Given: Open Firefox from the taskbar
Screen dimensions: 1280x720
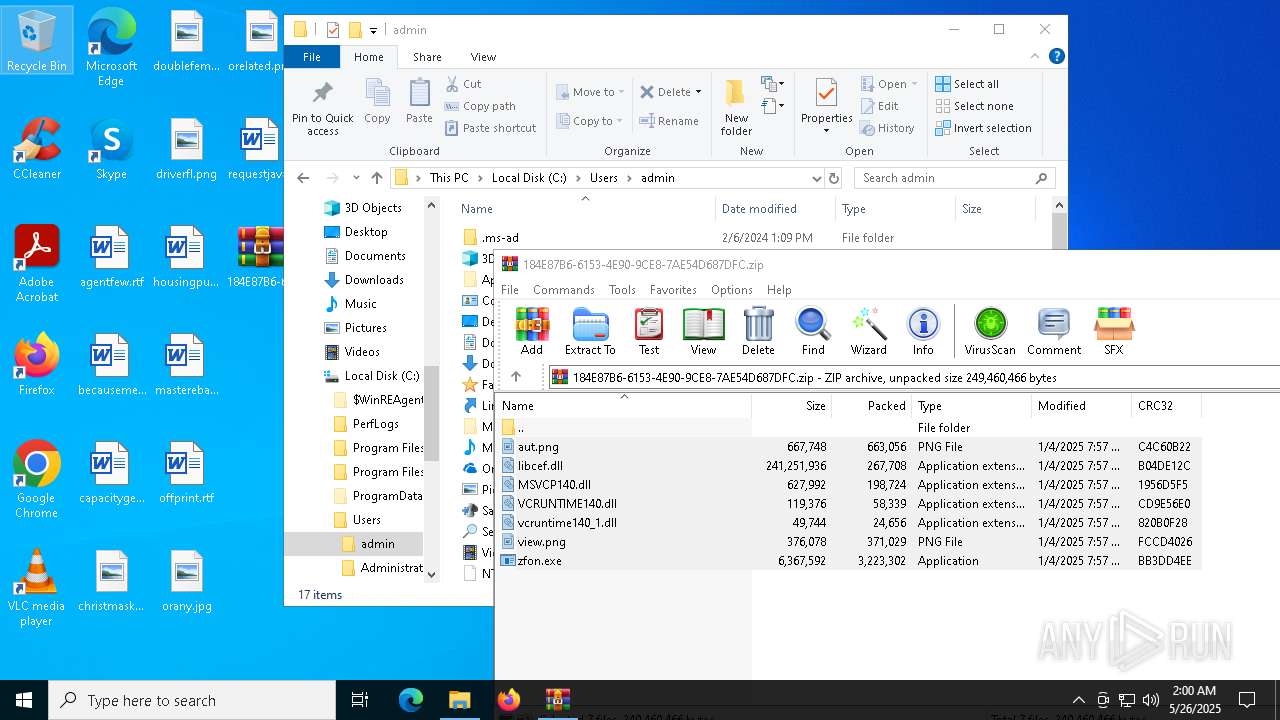Looking at the screenshot, I should (509, 700).
